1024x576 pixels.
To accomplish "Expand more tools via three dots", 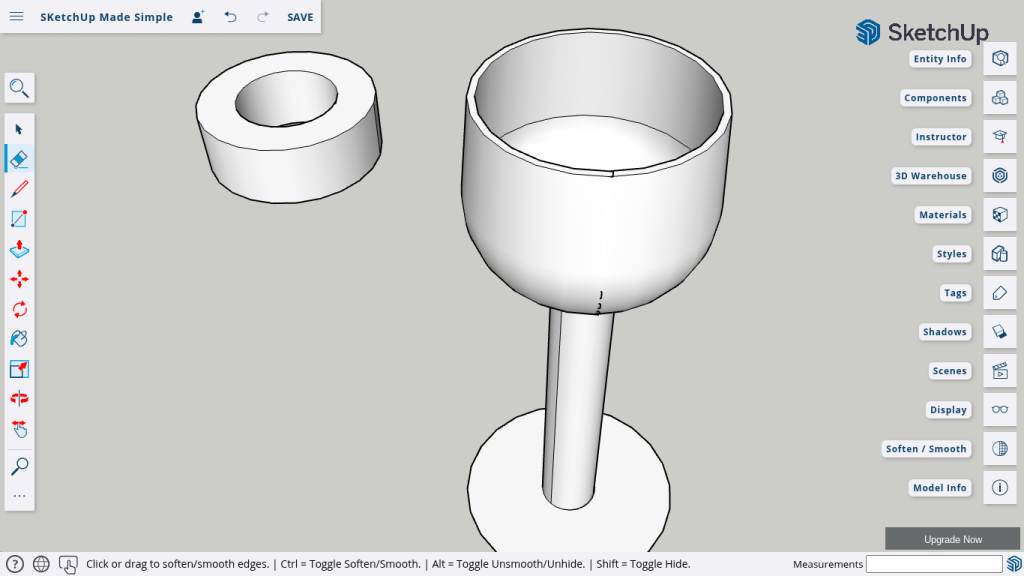I will pos(19,496).
